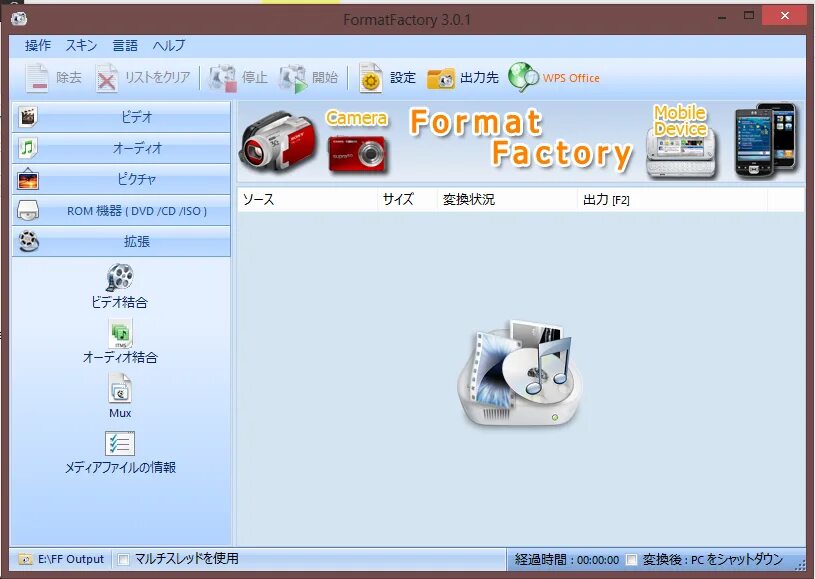Screen dimensions: 815x579
Task: Maximize the FormatFactory window
Action: (x=749, y=16)
